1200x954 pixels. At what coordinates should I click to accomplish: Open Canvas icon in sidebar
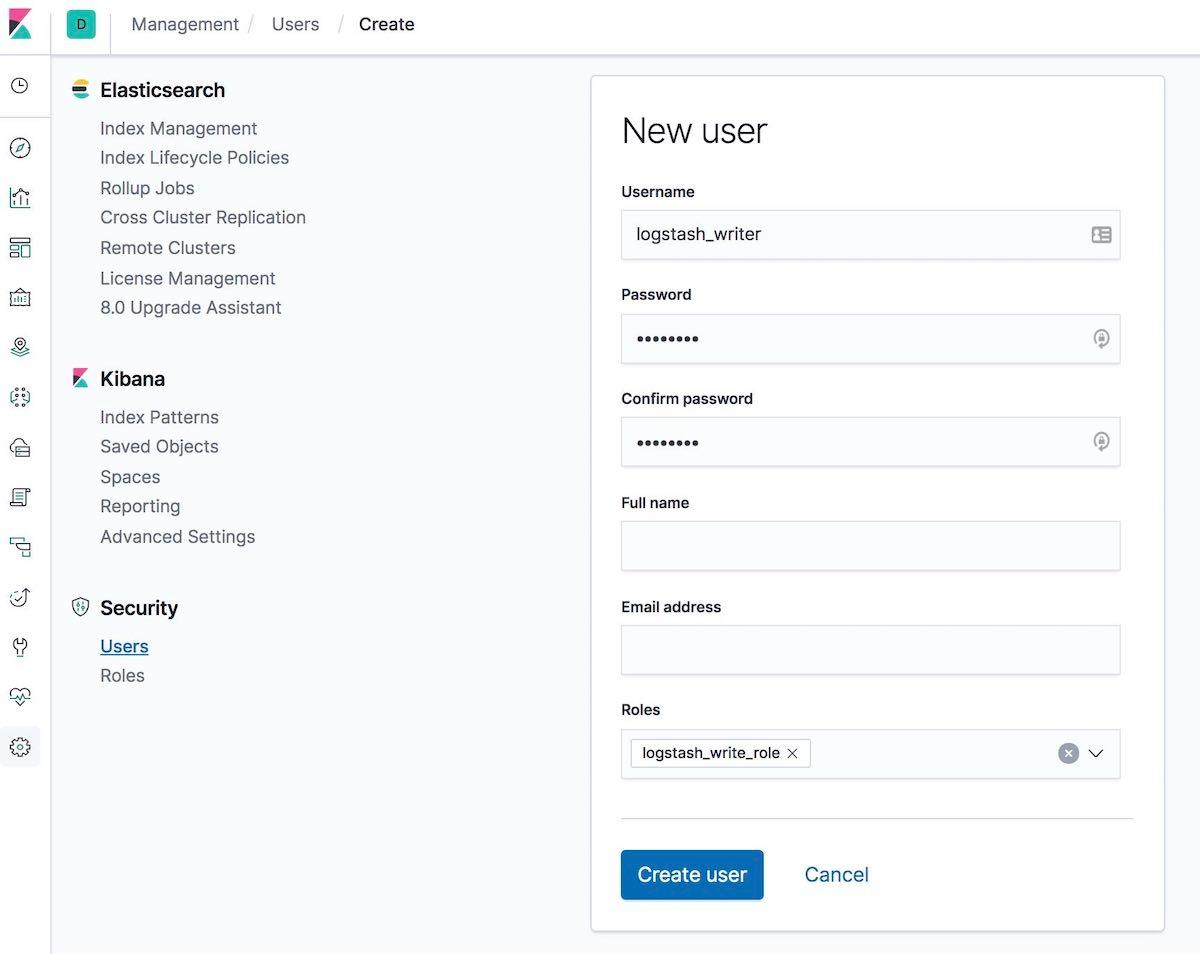20,297
